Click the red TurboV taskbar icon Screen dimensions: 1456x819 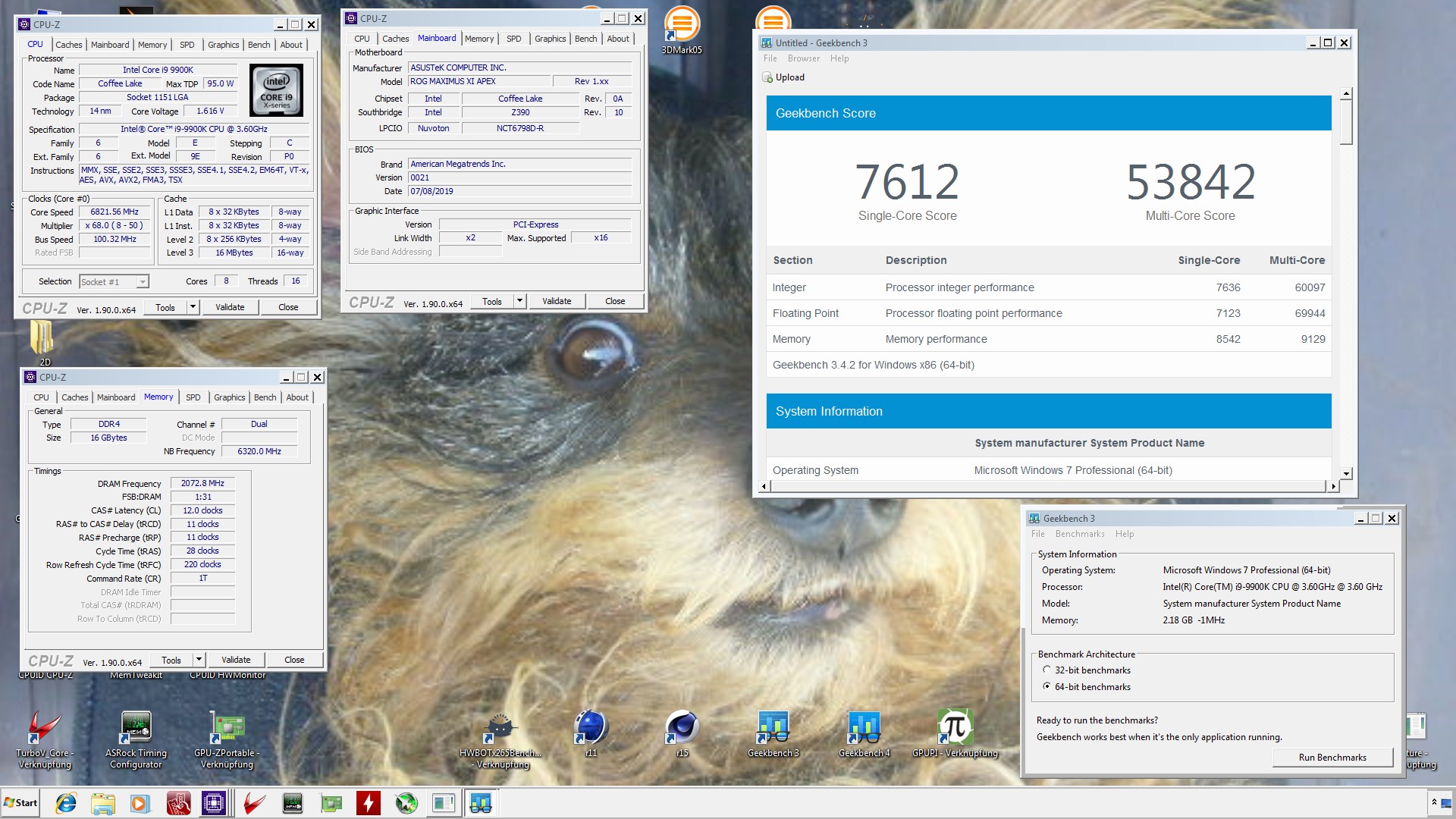pos(254,803)
